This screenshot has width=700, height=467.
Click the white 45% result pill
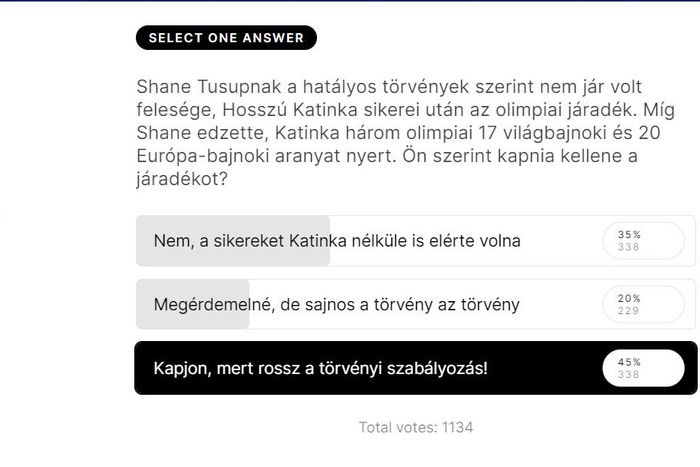pyautogui.click(x=643, y=368)
